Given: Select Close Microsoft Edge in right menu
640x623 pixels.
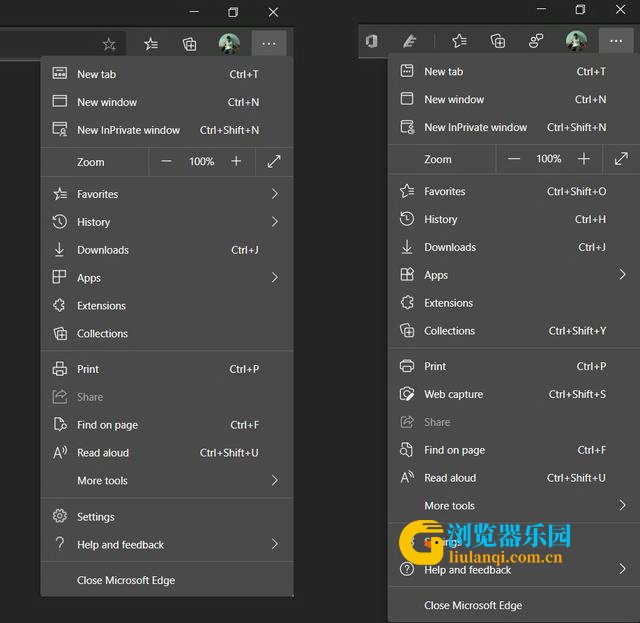Looking at the screenshot, I should pos(514,605).
